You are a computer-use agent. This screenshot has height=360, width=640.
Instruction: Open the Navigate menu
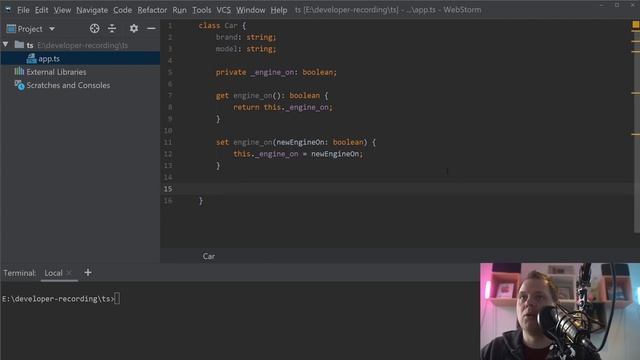click(92, 10)
